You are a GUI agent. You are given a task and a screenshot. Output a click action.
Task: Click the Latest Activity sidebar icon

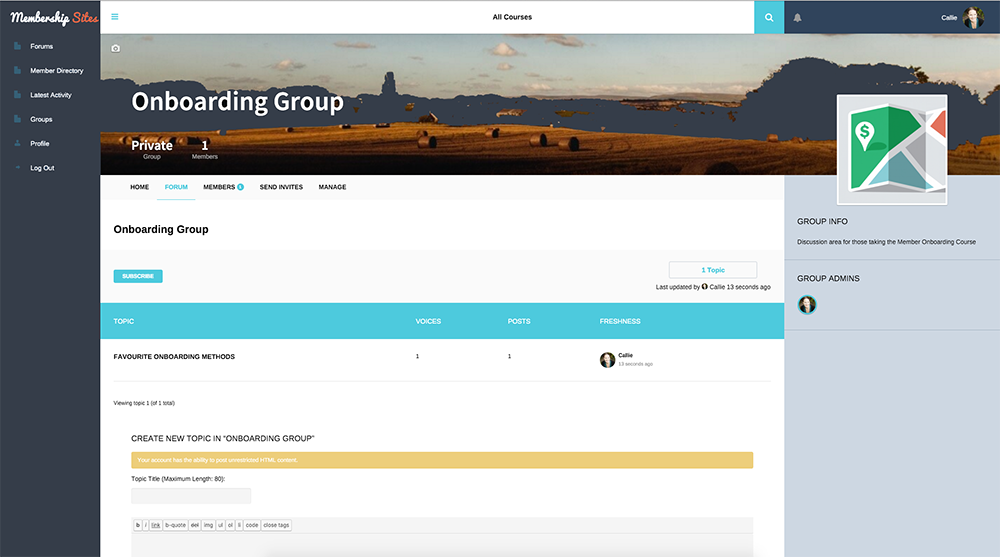pyautogui.click(x=18, y=94)
